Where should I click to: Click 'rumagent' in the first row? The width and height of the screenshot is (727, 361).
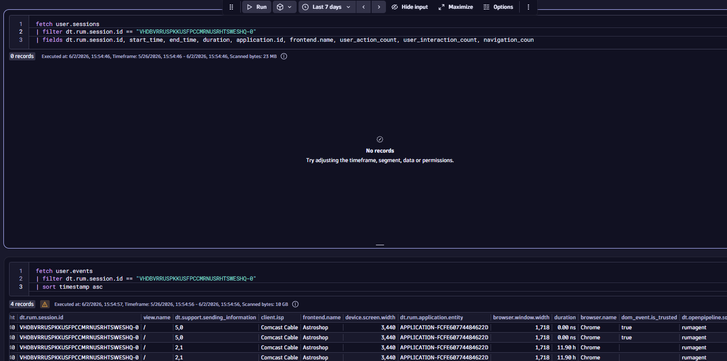694,328
